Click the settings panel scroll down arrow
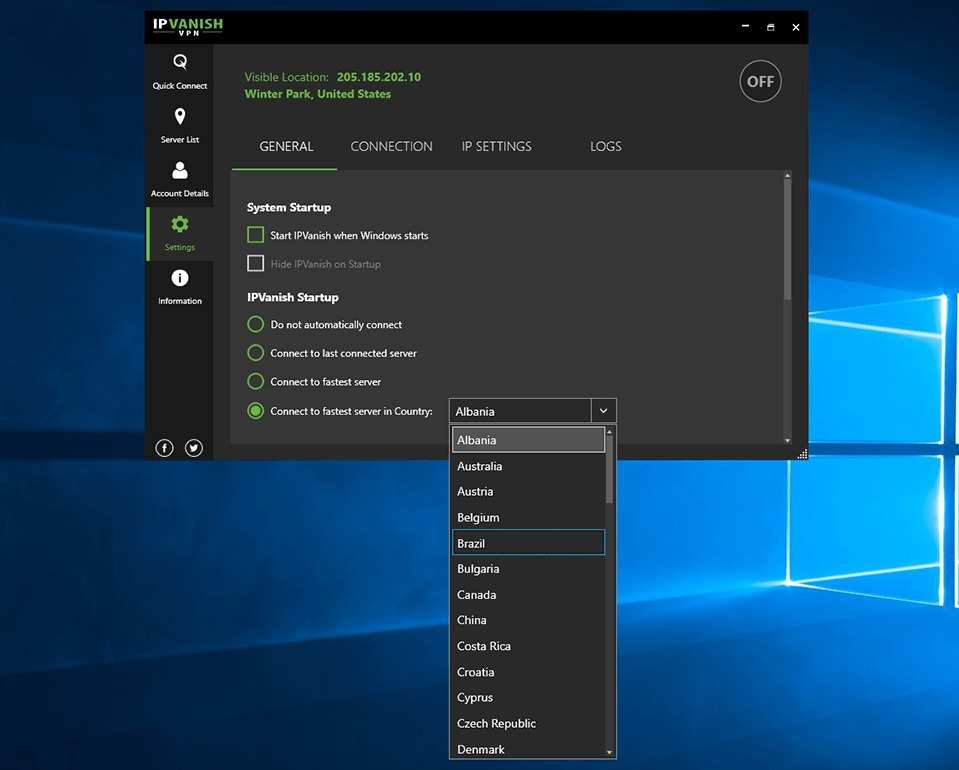Image resolution: width=959 pixels, height=770 pixels. [788, 440]
